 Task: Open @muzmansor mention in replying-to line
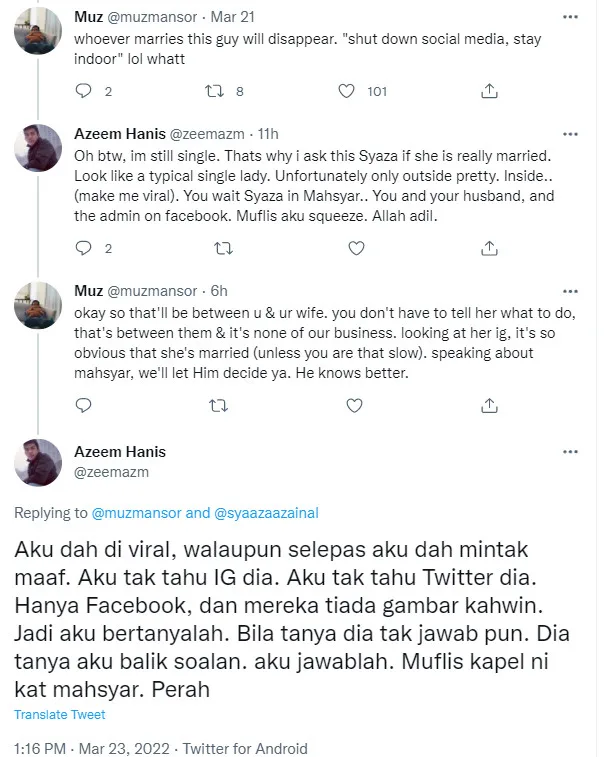point(138,513)
